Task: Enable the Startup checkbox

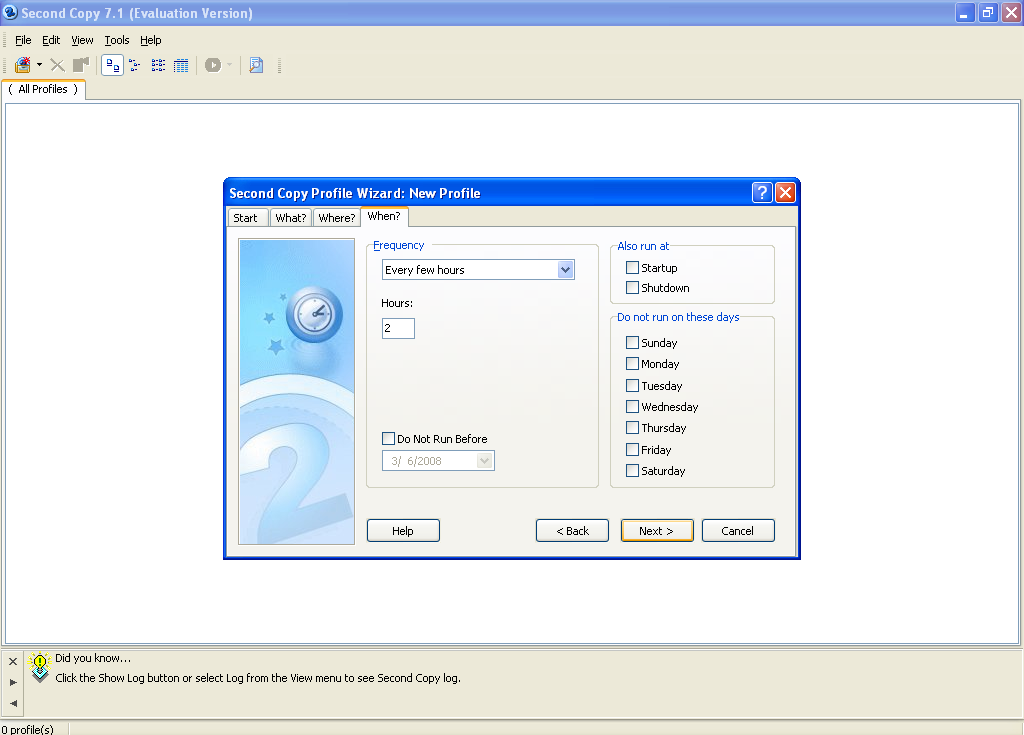Action: 632,267
